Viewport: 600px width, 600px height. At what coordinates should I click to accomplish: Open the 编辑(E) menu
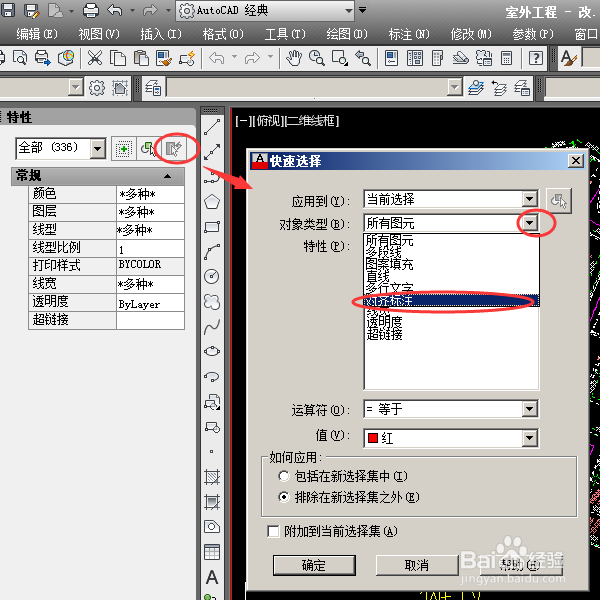tap(37, 34)
